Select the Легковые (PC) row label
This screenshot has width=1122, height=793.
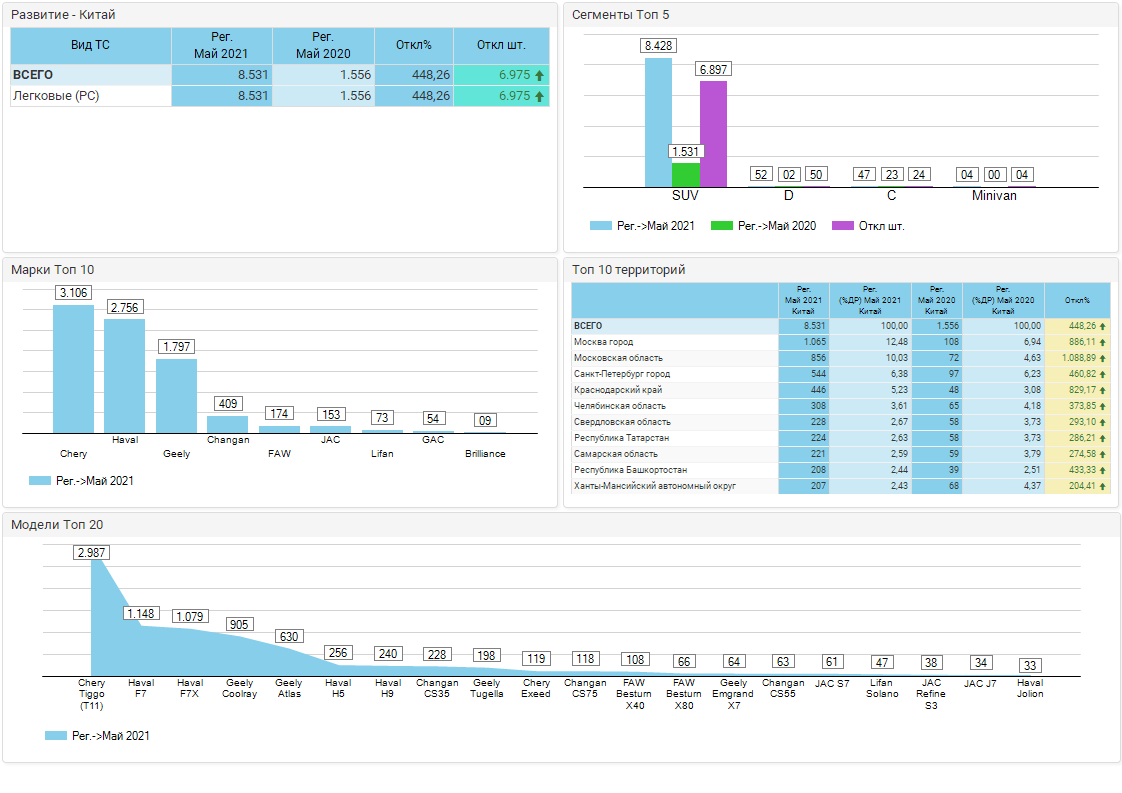[56, 96]
